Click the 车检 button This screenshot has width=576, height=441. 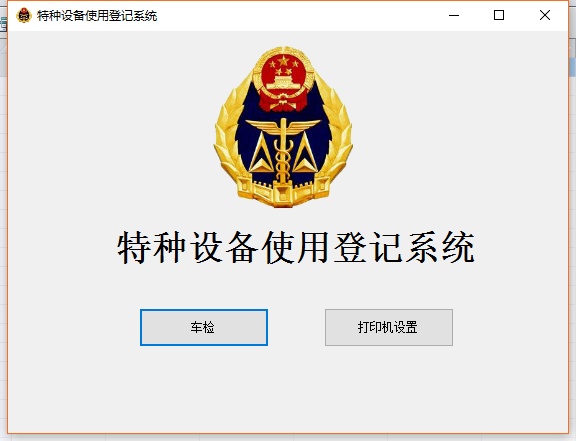click(204, 327)
